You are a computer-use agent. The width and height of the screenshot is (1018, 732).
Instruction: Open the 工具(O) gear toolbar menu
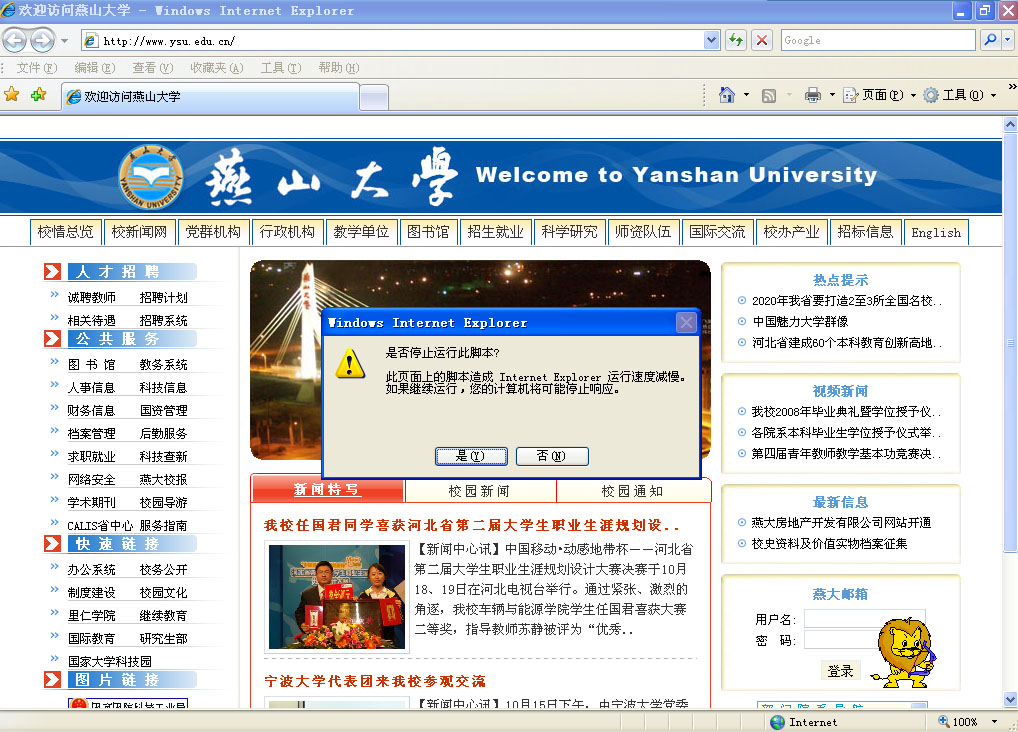coord(959,95)
